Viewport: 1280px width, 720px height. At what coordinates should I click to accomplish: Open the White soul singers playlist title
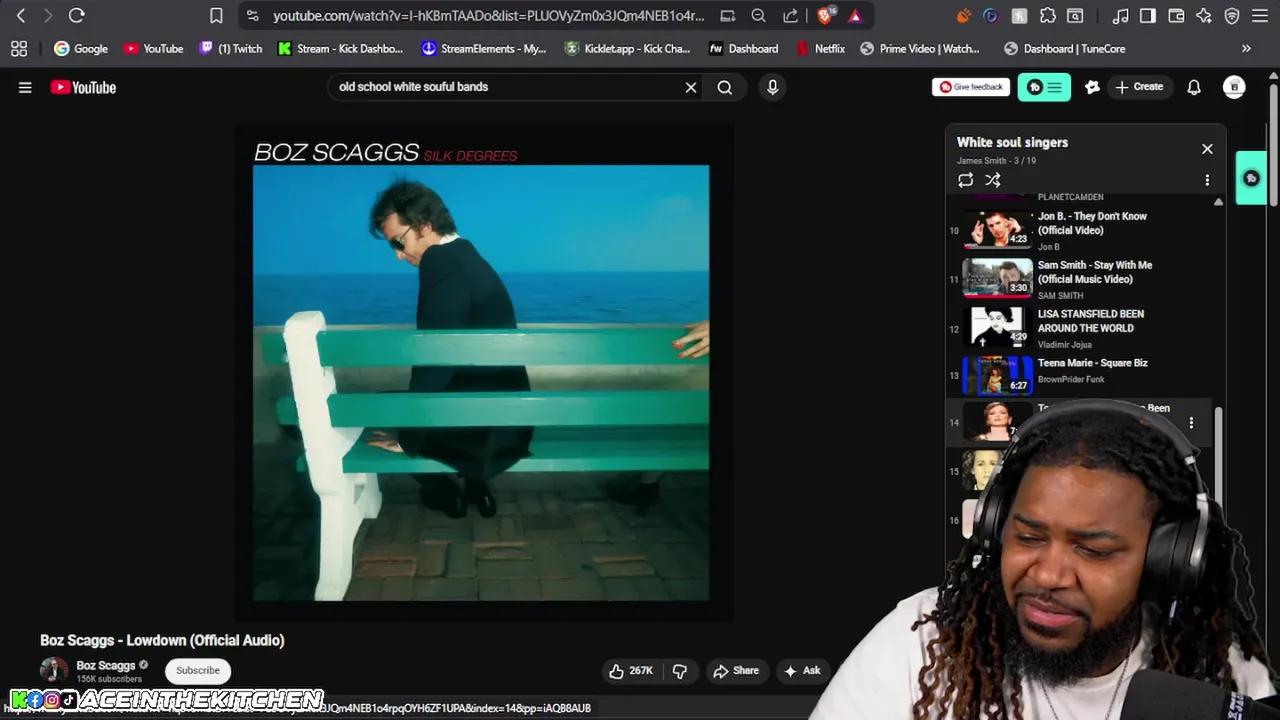point(1012,142)
